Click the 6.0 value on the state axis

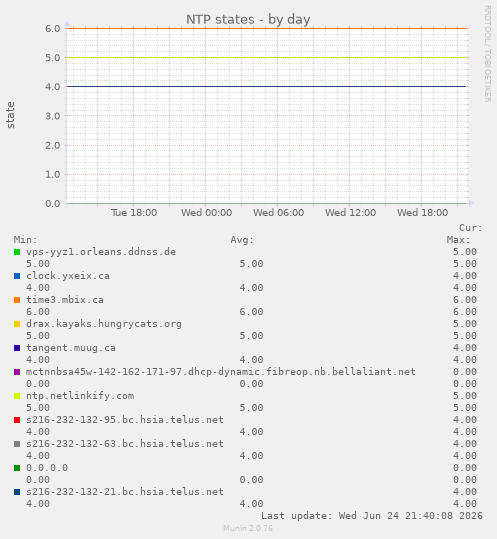point(53,29)
